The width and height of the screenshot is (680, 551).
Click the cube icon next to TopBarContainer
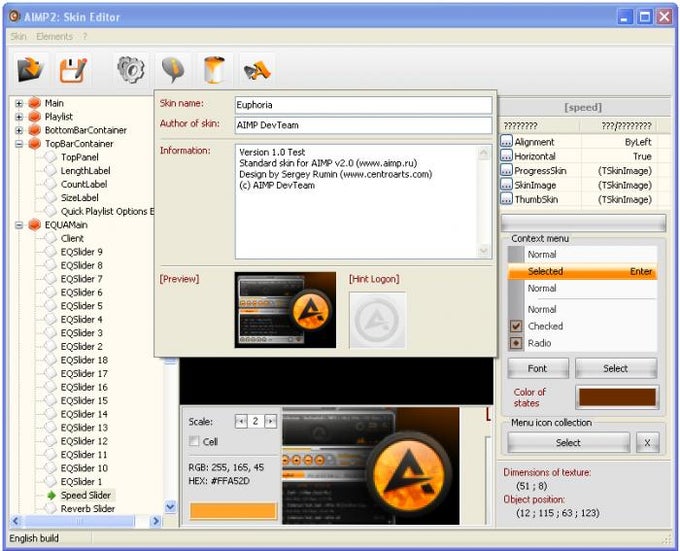[34, 143]
